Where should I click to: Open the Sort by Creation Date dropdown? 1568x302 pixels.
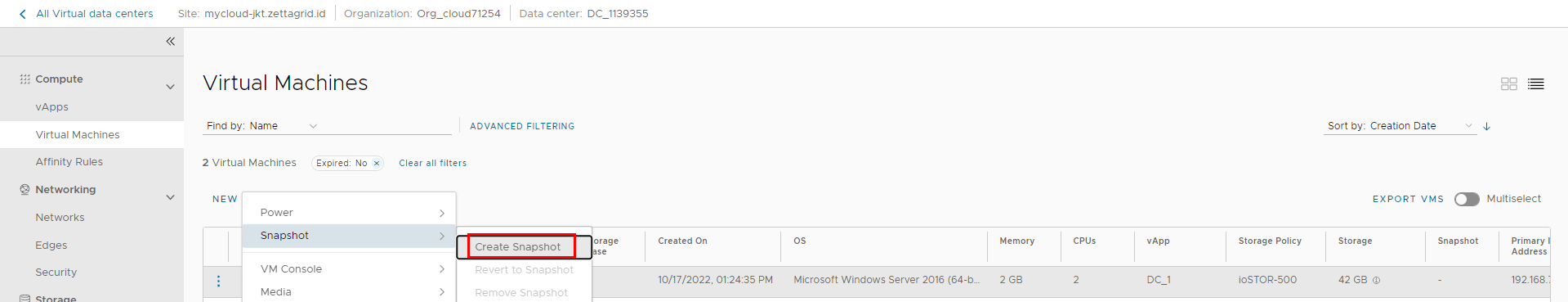coord(1400,126)
